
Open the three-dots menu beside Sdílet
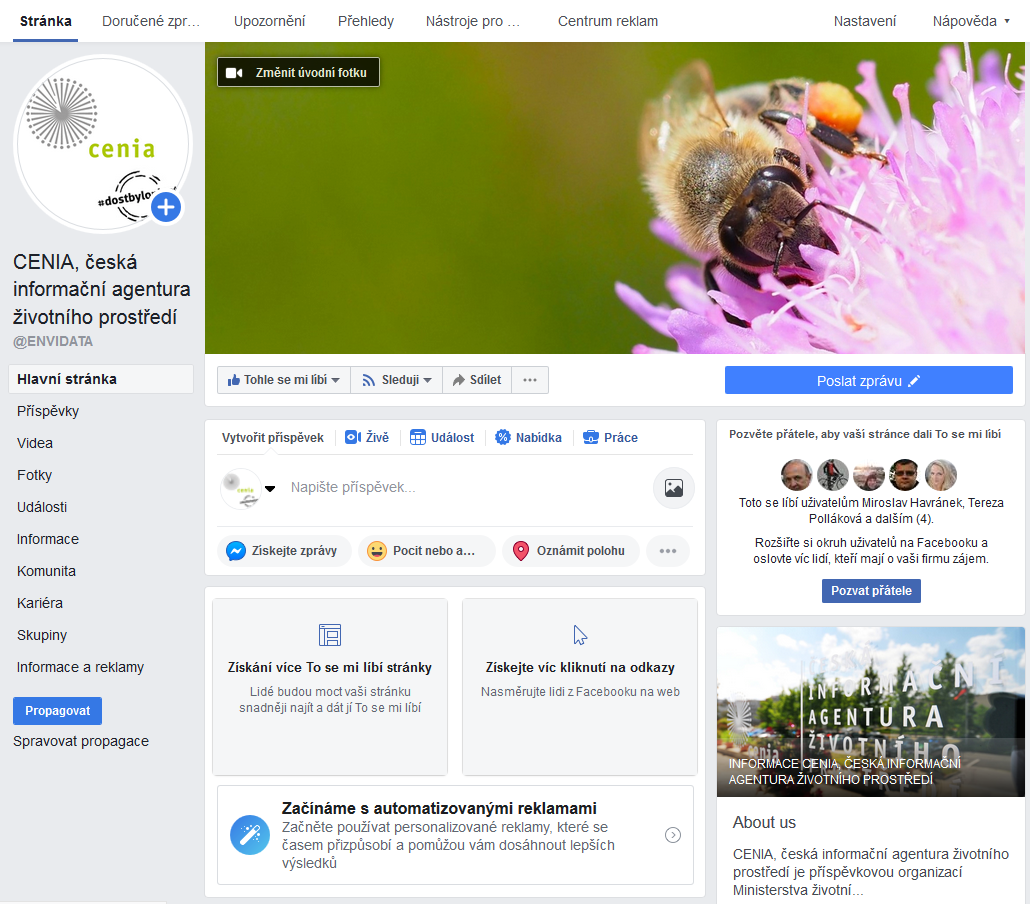tap(530, 380)
